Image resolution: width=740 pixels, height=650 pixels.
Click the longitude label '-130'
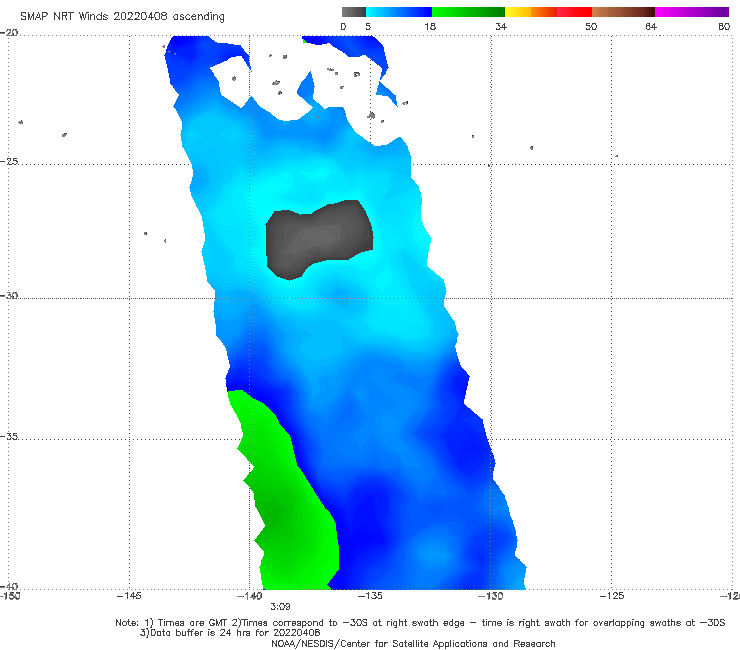click(x=490, y=596)
